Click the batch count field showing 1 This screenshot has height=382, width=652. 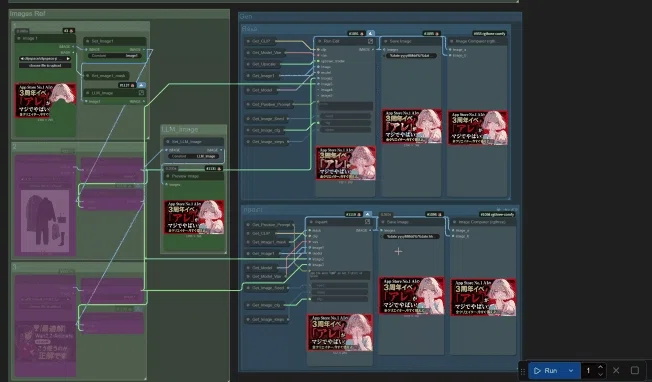588,370
